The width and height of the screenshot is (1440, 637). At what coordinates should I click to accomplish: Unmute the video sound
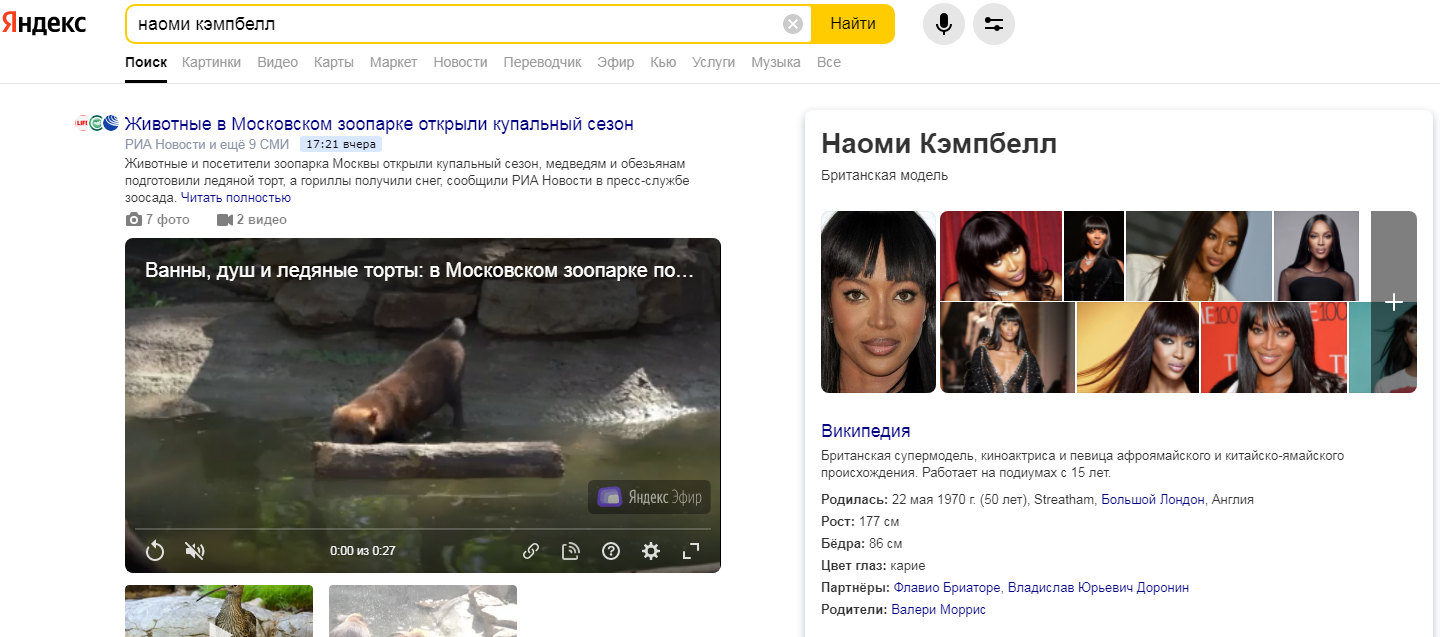pos(195,550)
